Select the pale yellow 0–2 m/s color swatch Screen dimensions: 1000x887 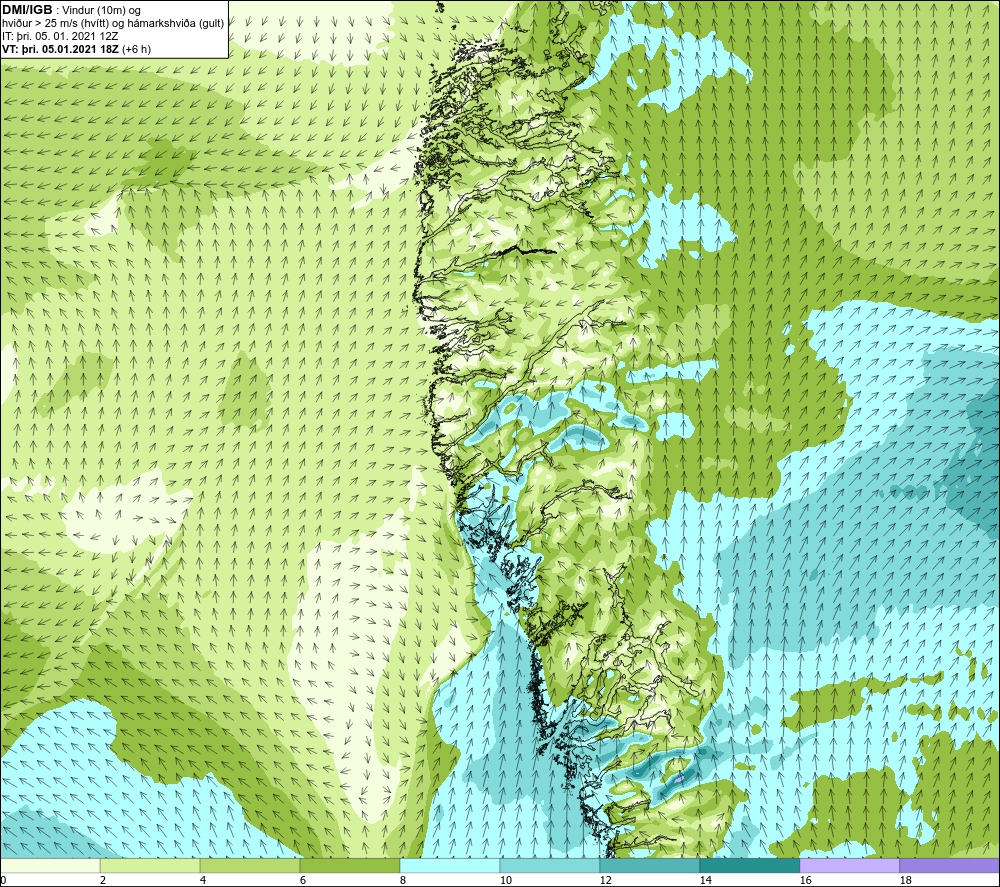click(50, 865)
